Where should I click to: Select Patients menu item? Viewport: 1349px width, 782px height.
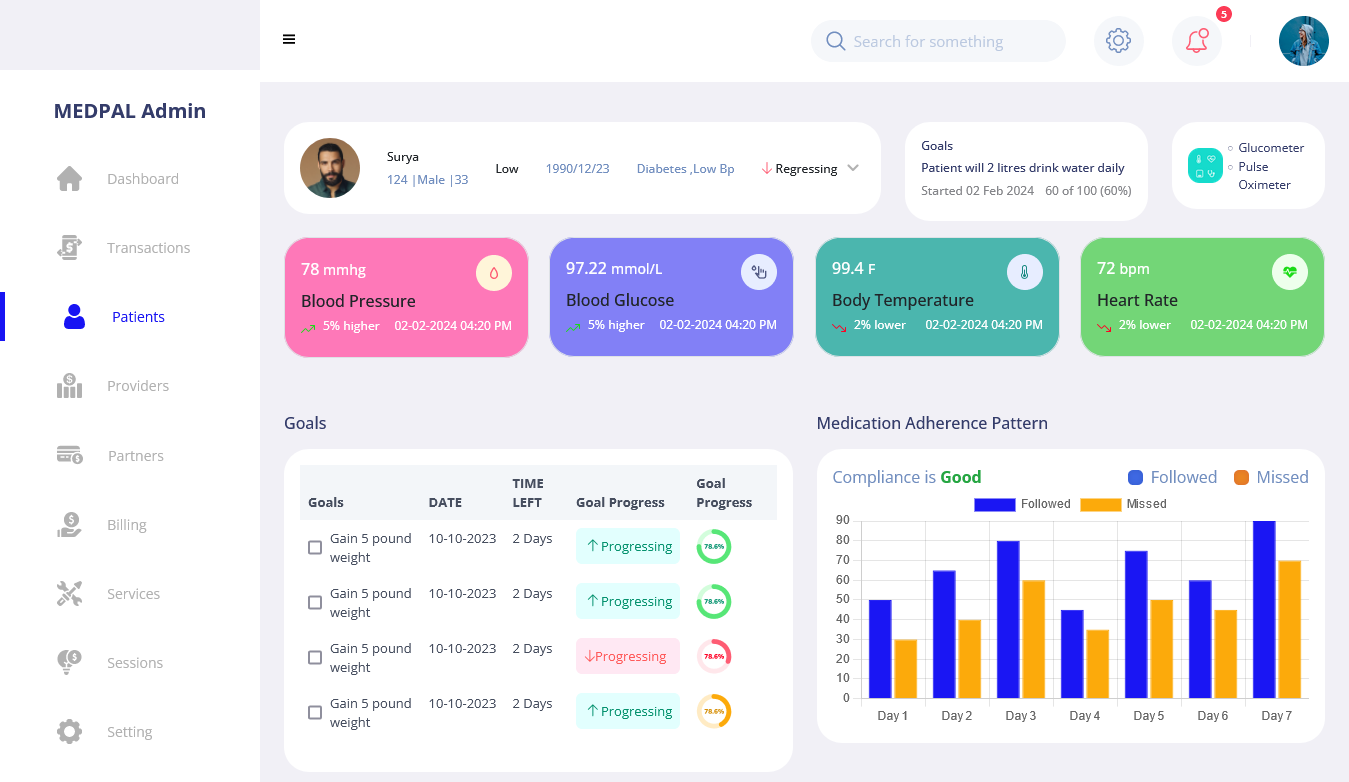[x=138, y=317]
